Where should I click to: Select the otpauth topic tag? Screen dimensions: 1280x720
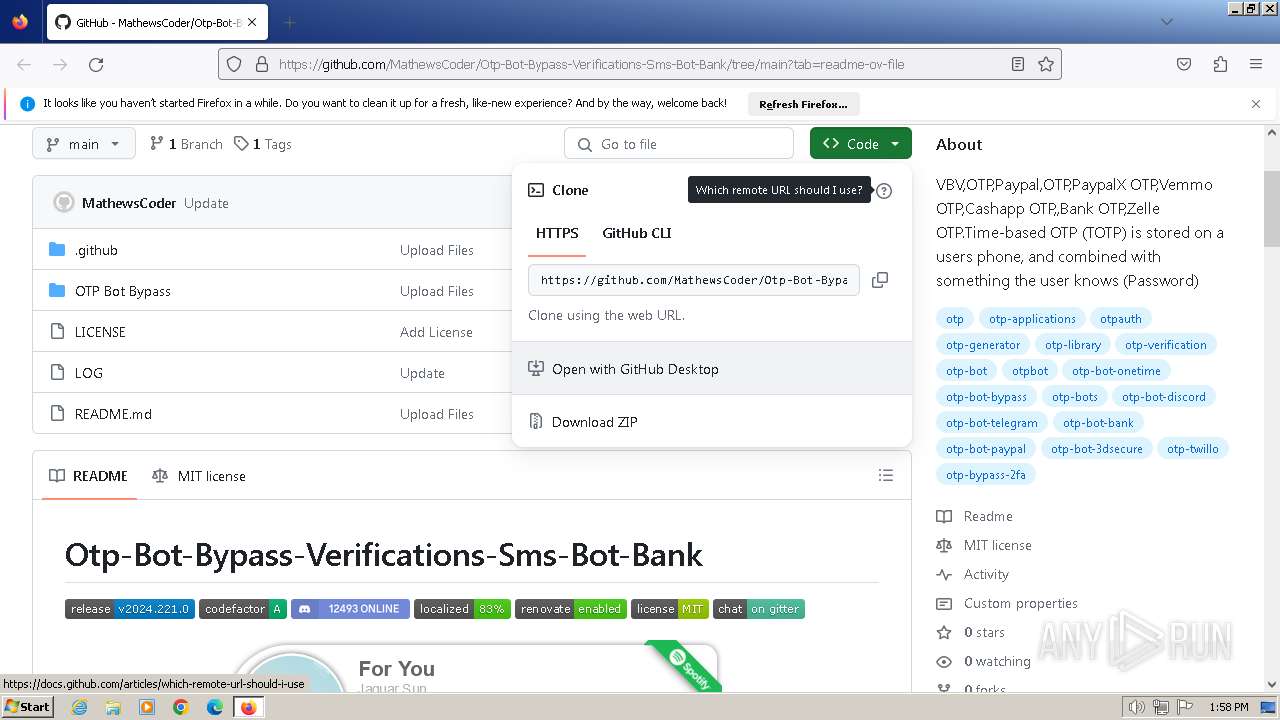pos(1121,319)
